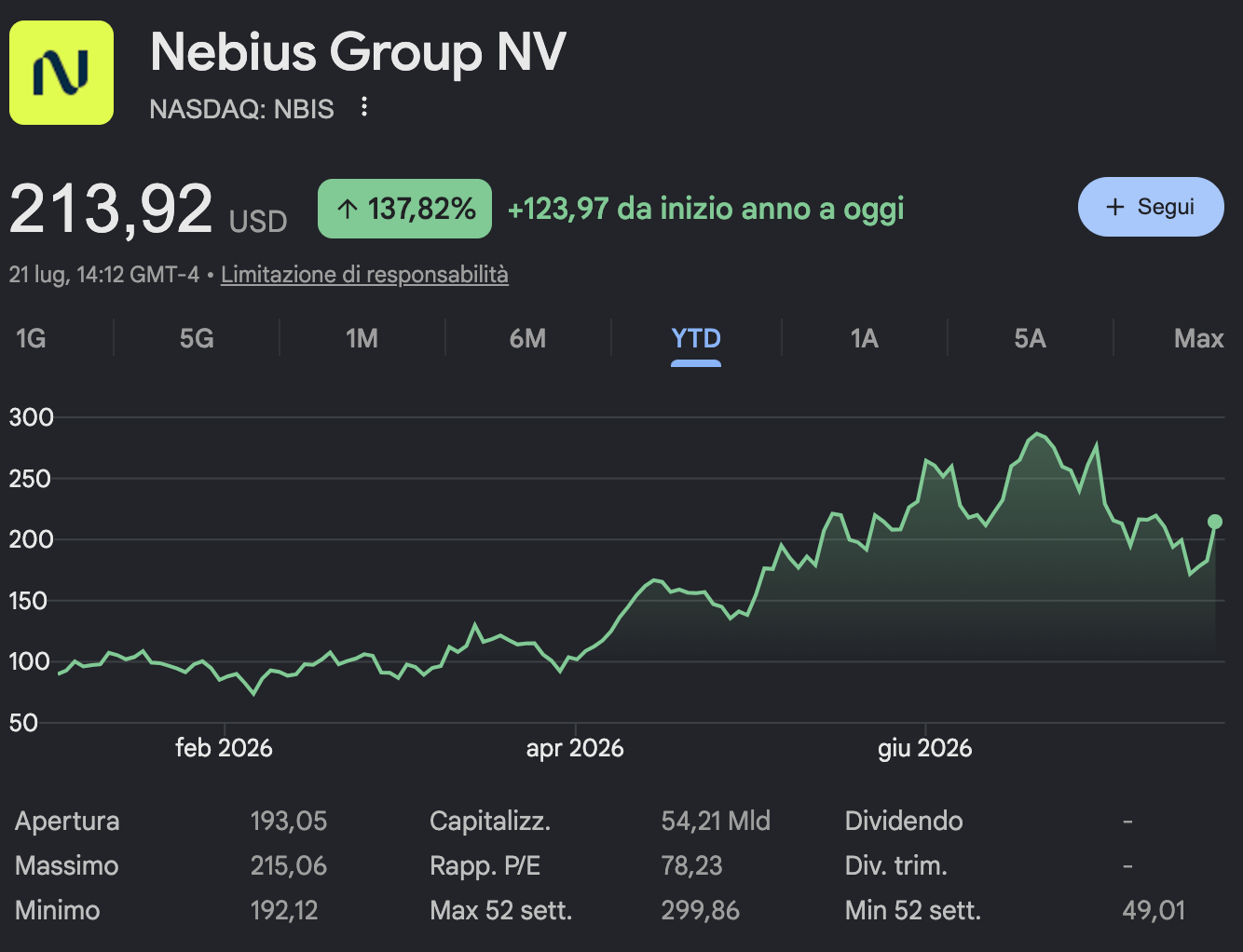
Task: Click the green 137,82% change badge
Action: (404, 209)
